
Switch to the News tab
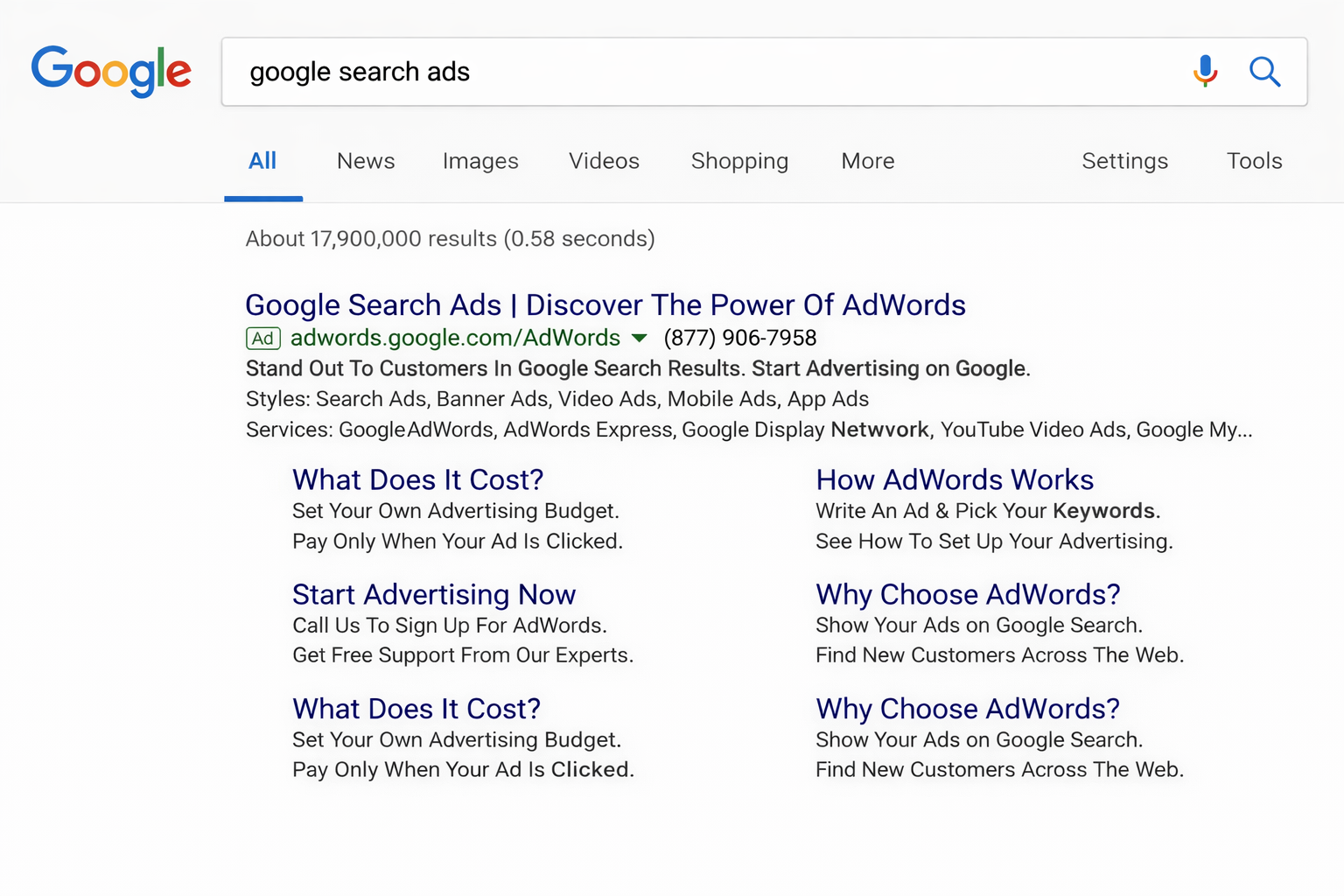[x=365, y=161]
